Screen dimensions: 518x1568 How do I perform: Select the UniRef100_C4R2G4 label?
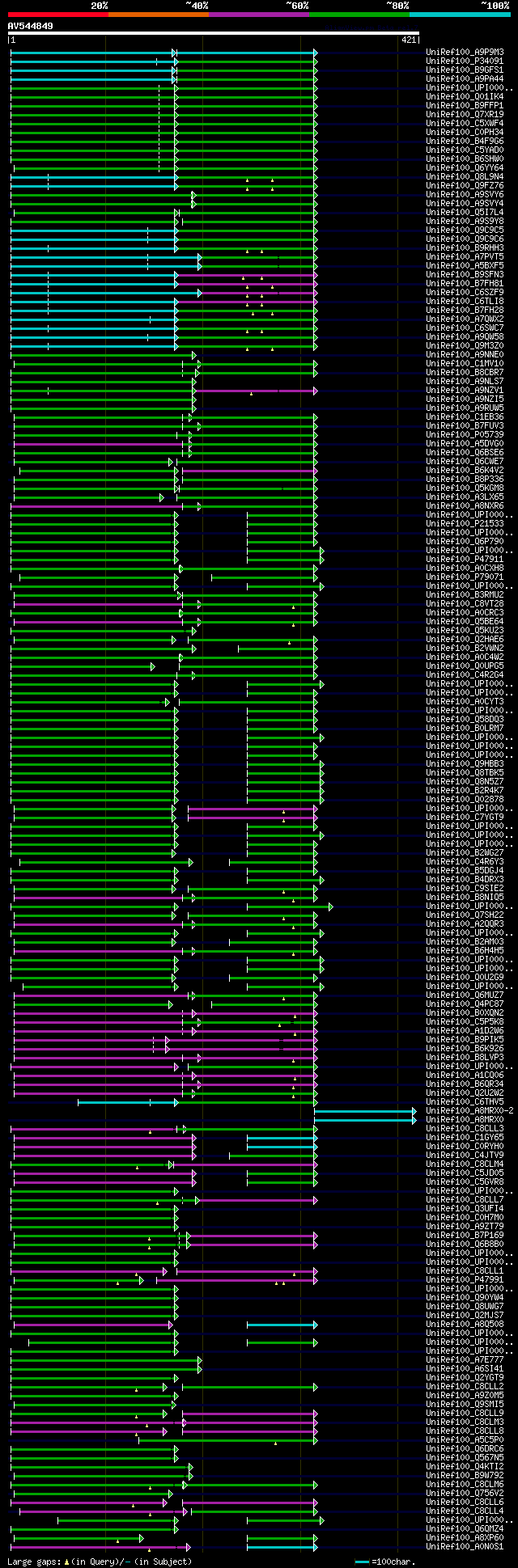tap(465, 675)
